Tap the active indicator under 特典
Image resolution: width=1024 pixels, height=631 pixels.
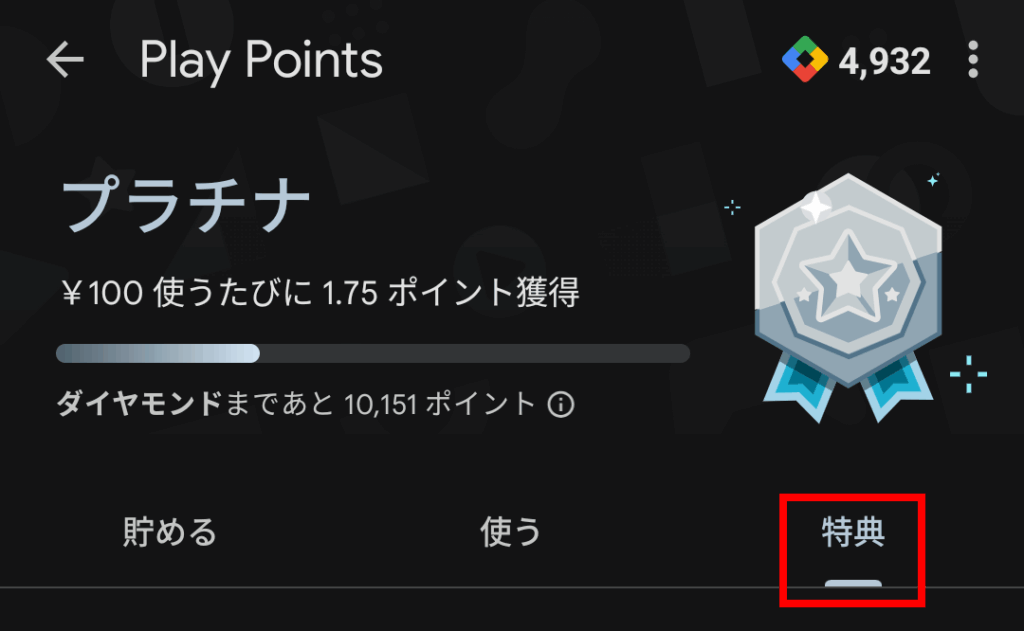click(853, 583)
